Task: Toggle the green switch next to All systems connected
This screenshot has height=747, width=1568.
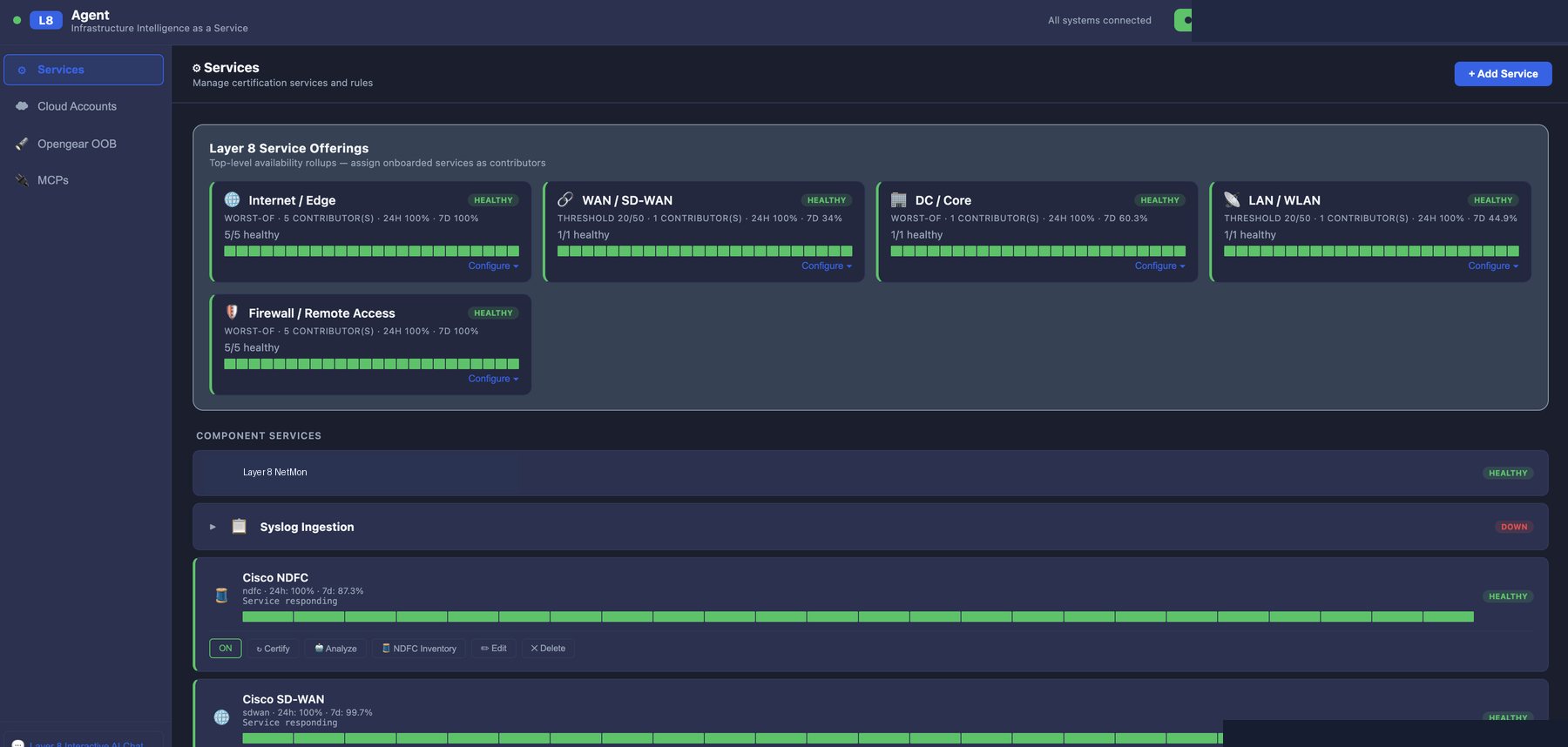Action: pyautogui.click(x=1183, y=20)
